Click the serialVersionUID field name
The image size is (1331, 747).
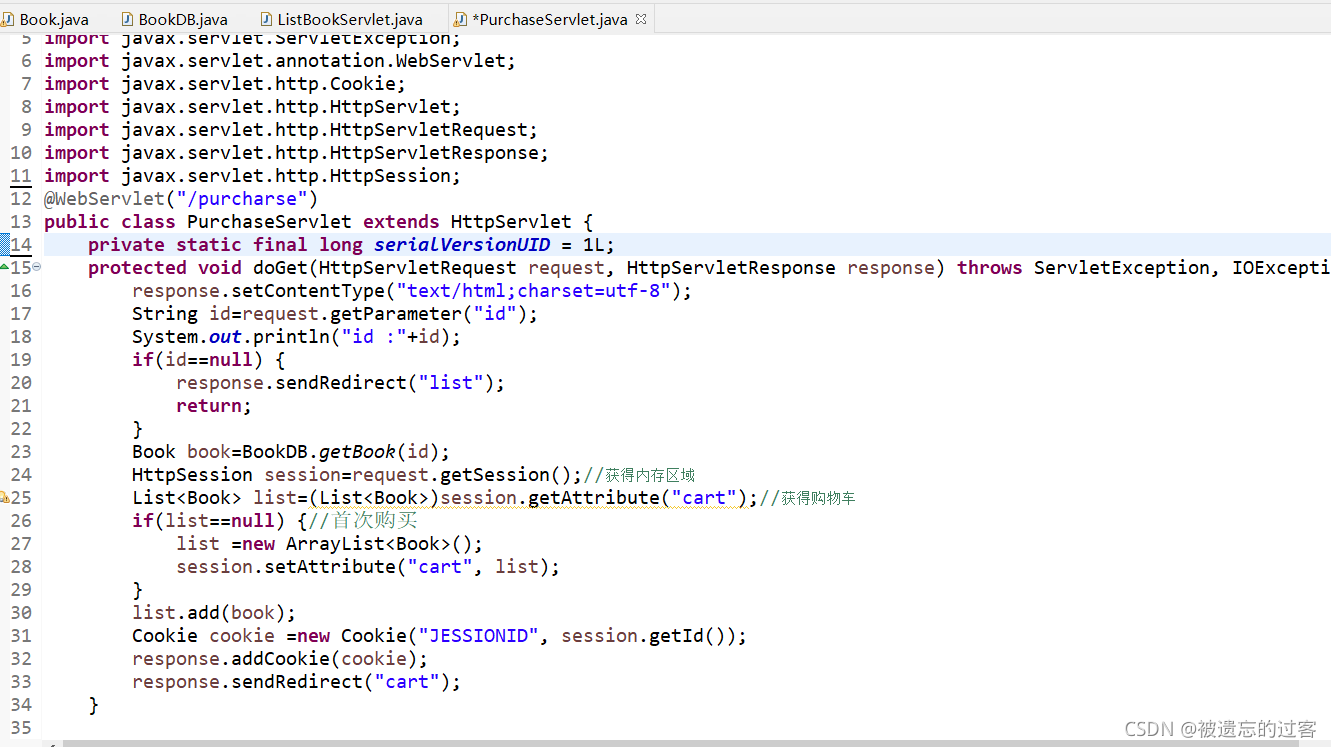tap(462, 245)
